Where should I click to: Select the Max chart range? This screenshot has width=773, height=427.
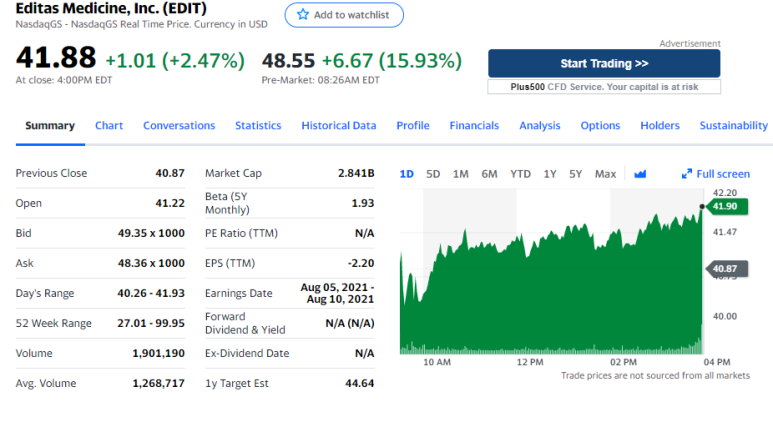click(605, 174)
